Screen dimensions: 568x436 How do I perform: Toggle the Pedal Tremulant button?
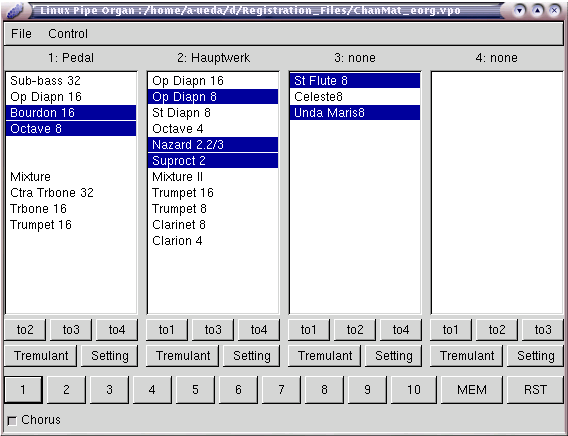coord(41,356)
